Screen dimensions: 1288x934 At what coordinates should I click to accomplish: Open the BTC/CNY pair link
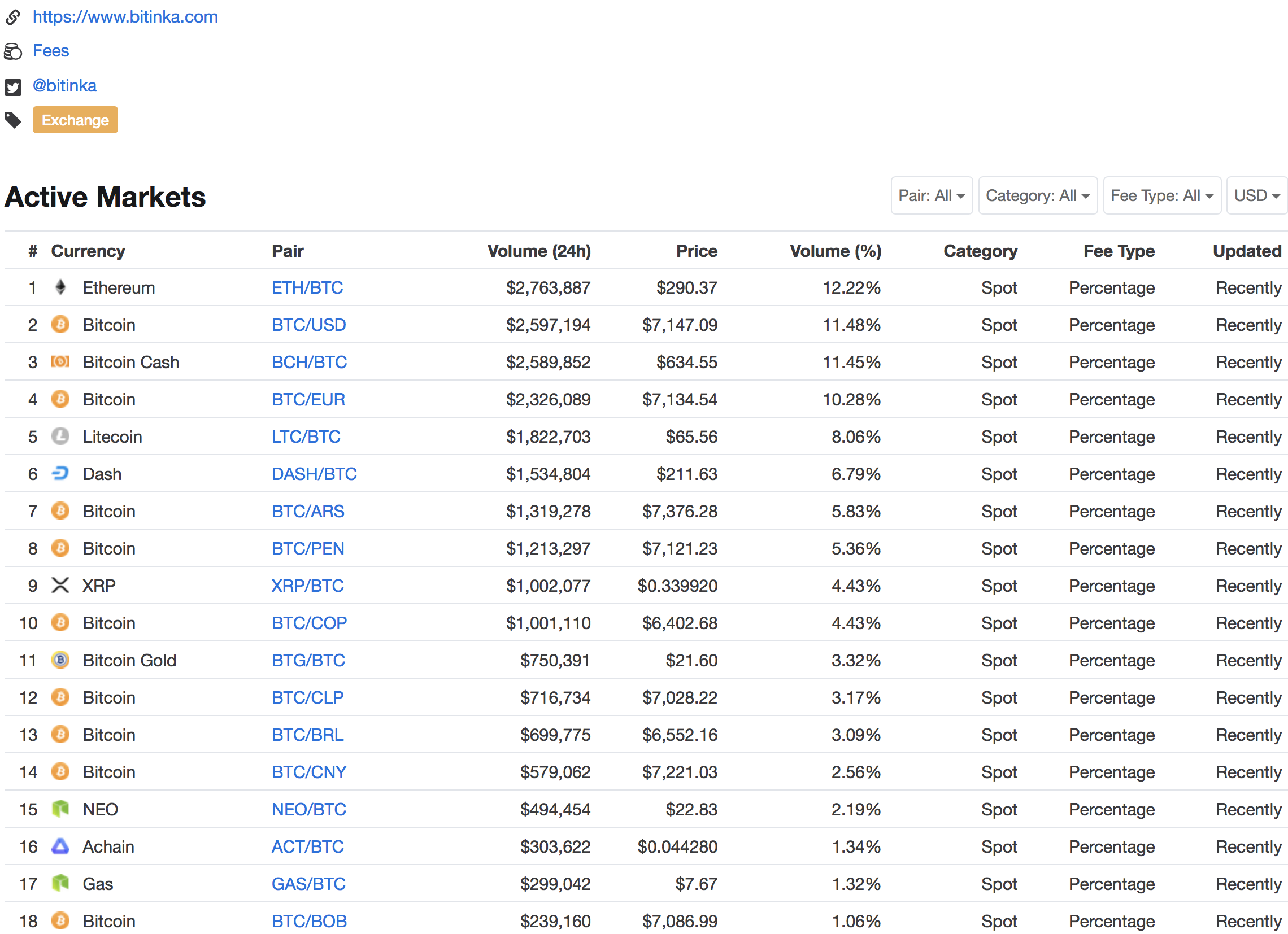[309, 772]
